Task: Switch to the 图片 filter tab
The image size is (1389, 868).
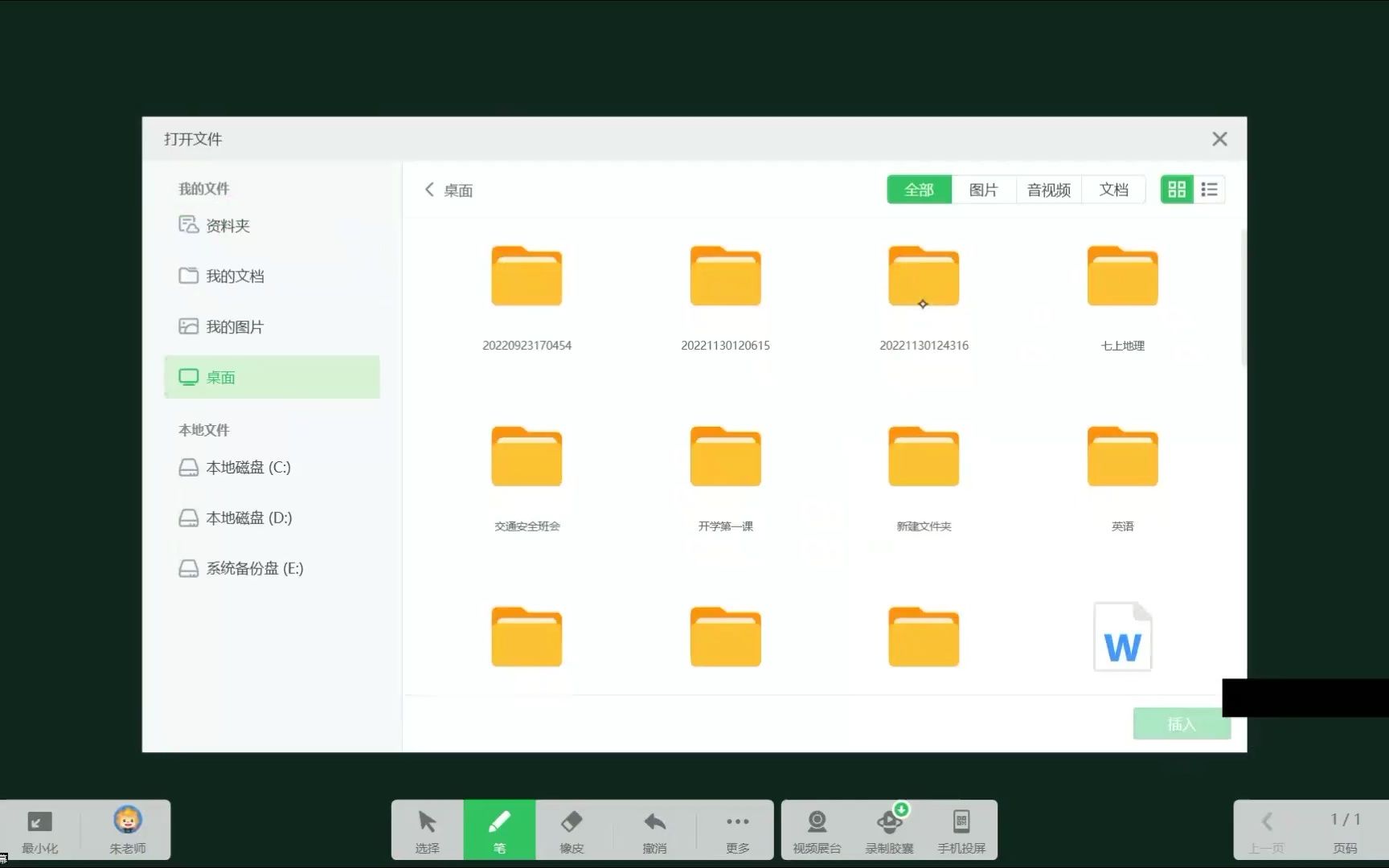Action: tap(984, 189)
